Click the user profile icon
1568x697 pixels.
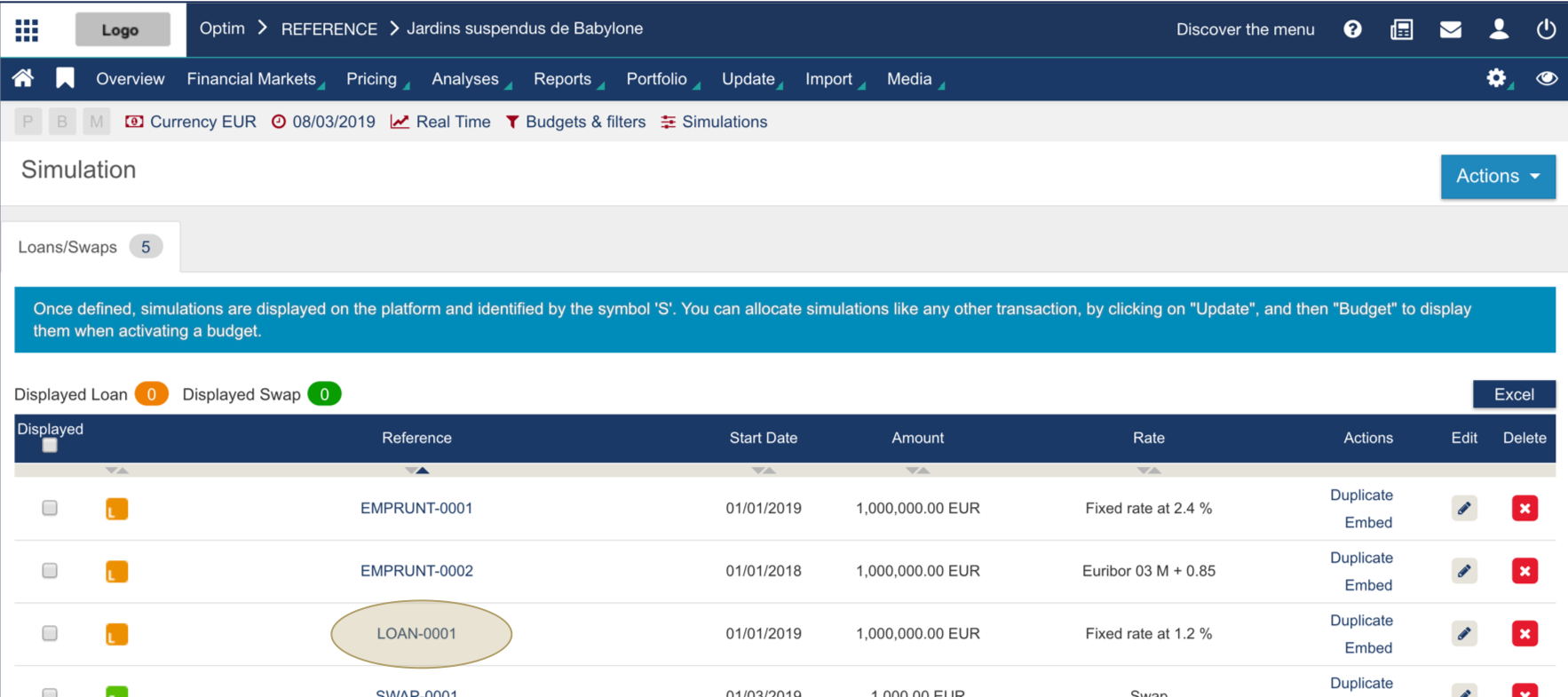(1499, 29)
